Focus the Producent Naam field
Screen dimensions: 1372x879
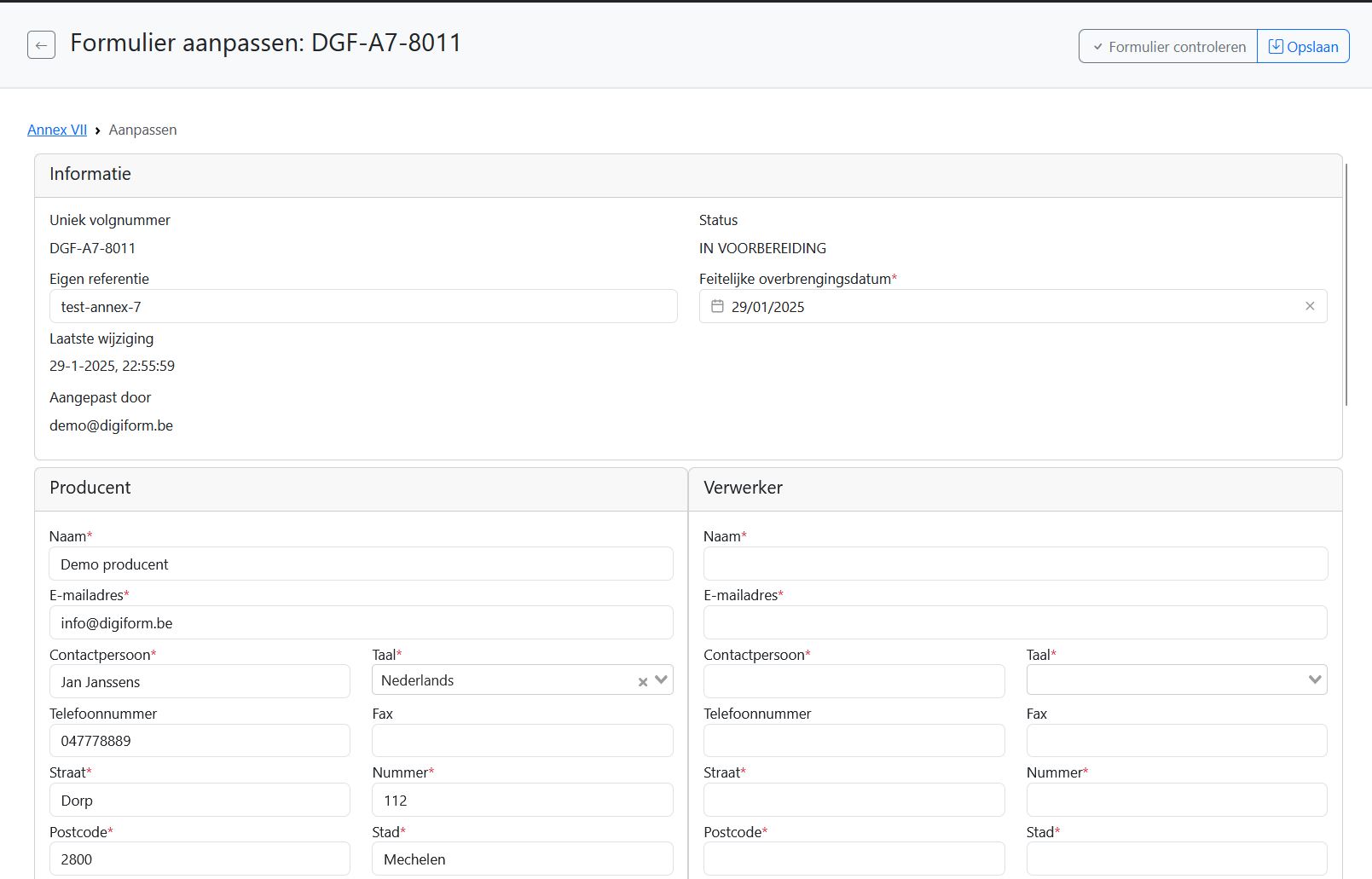(362, 564)
